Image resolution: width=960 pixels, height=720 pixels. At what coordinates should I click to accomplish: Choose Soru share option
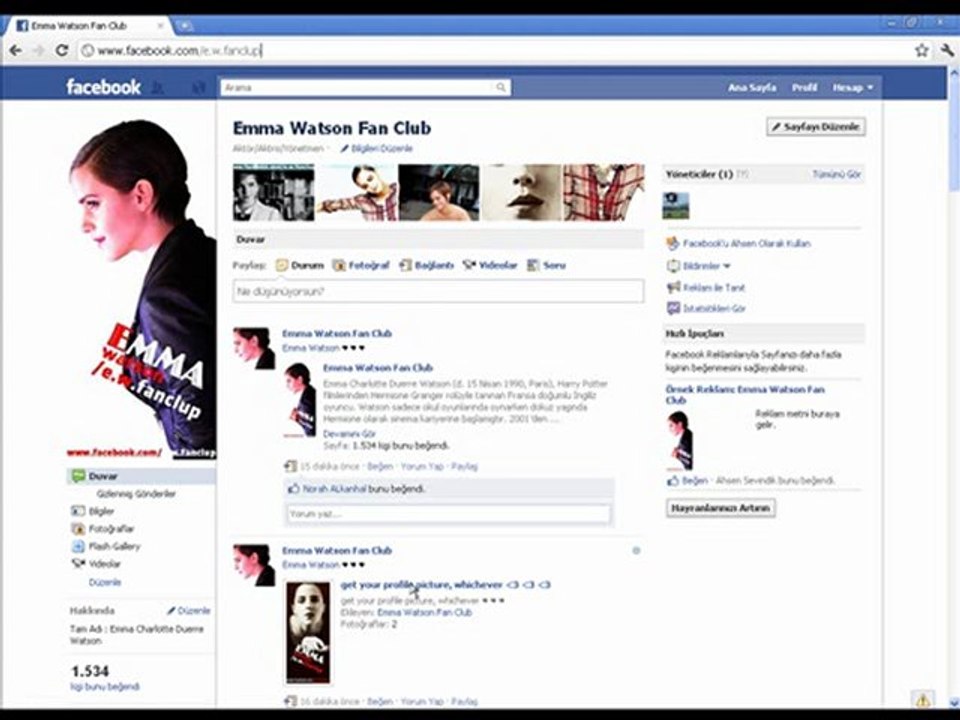click(x=546, y=265)
